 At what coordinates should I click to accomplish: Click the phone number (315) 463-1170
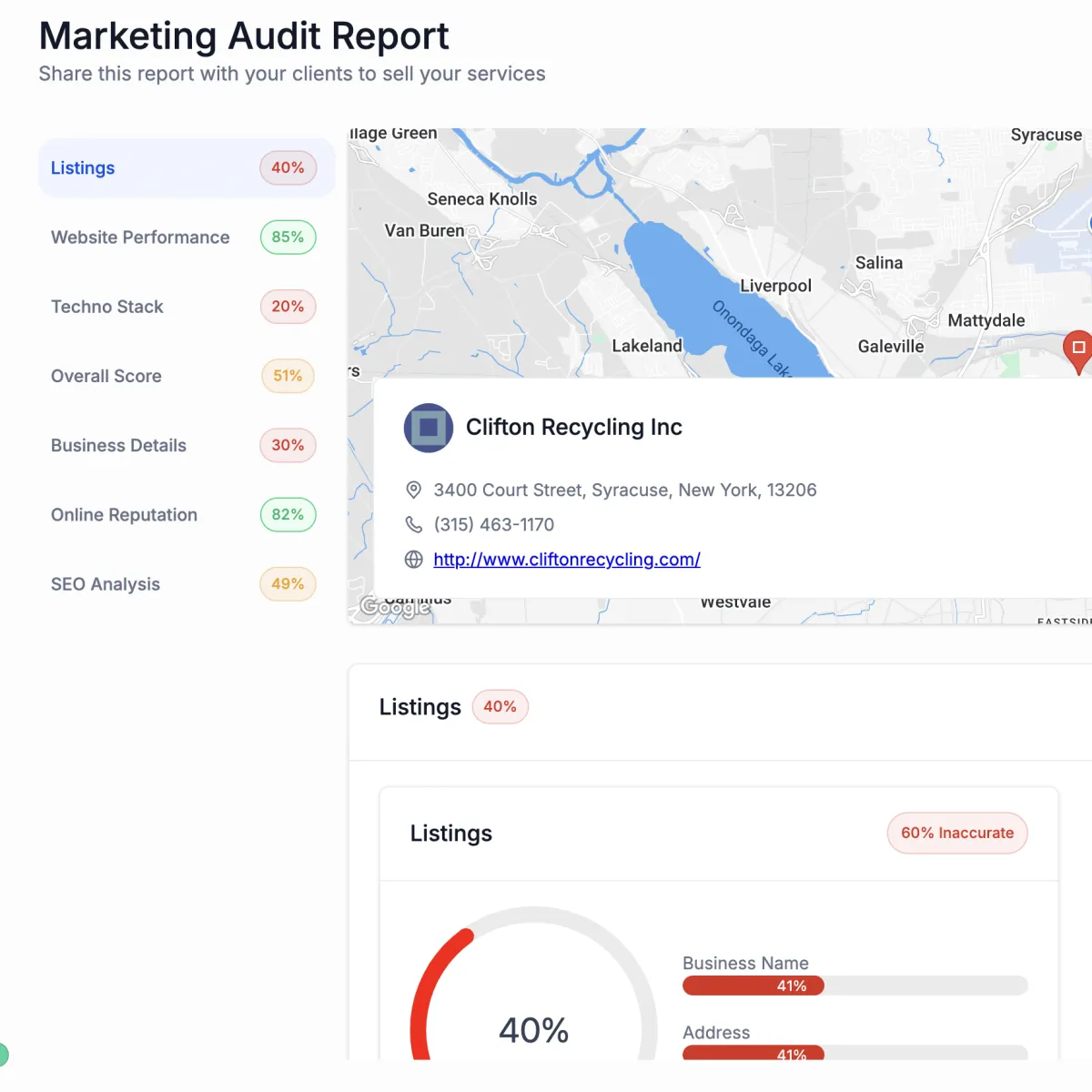point(494,524)
